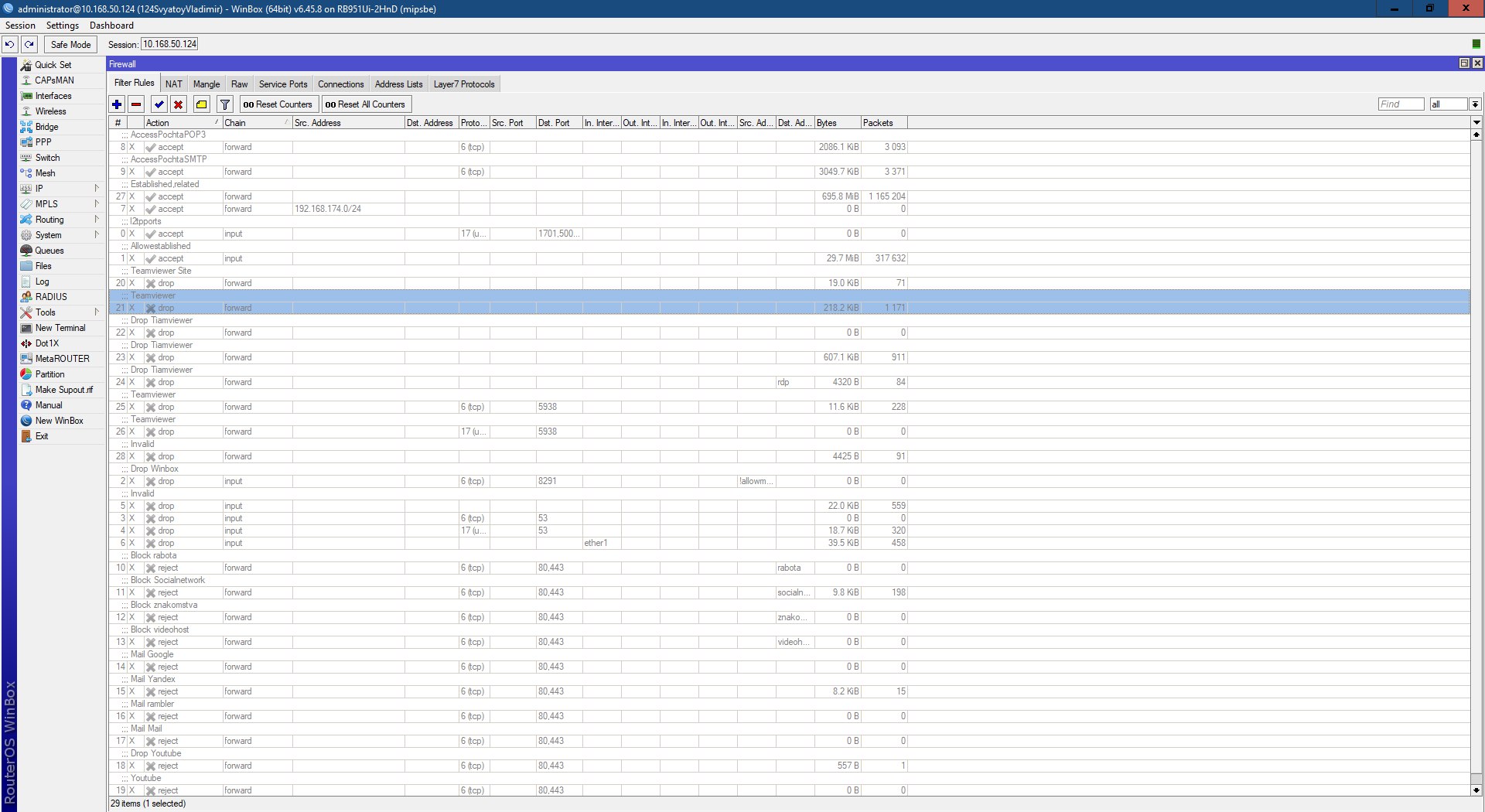This screenshot has height=812, width=1485.
Task: Click the Add rule plus icon
Action: click(117, 104)
